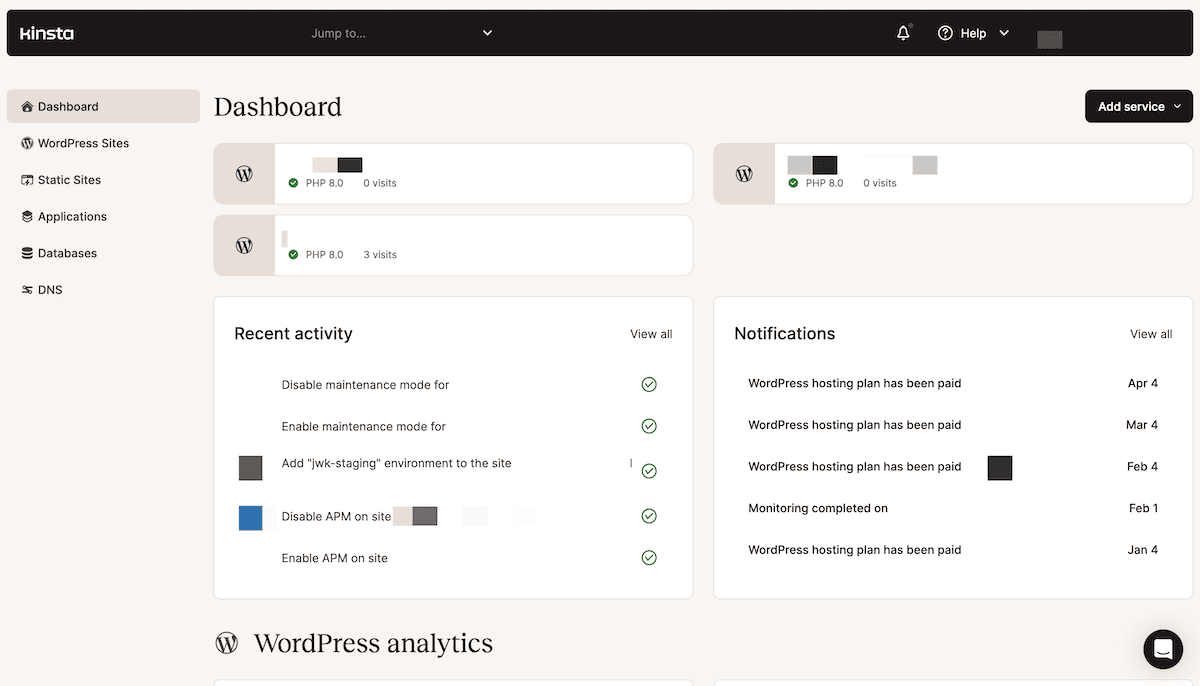Open the 'Monitoring completed on' notification

click(x=818, y=508)
